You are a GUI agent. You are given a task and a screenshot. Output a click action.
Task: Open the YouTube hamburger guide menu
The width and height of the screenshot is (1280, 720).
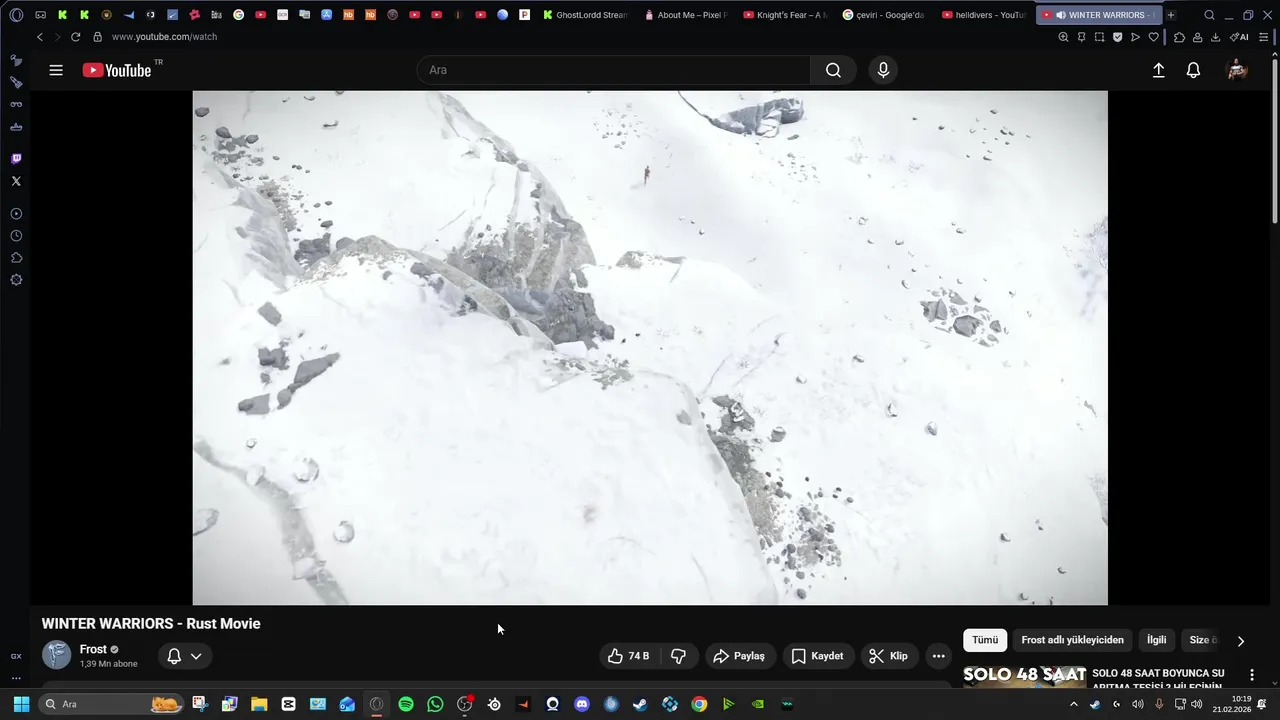(56, 70)
